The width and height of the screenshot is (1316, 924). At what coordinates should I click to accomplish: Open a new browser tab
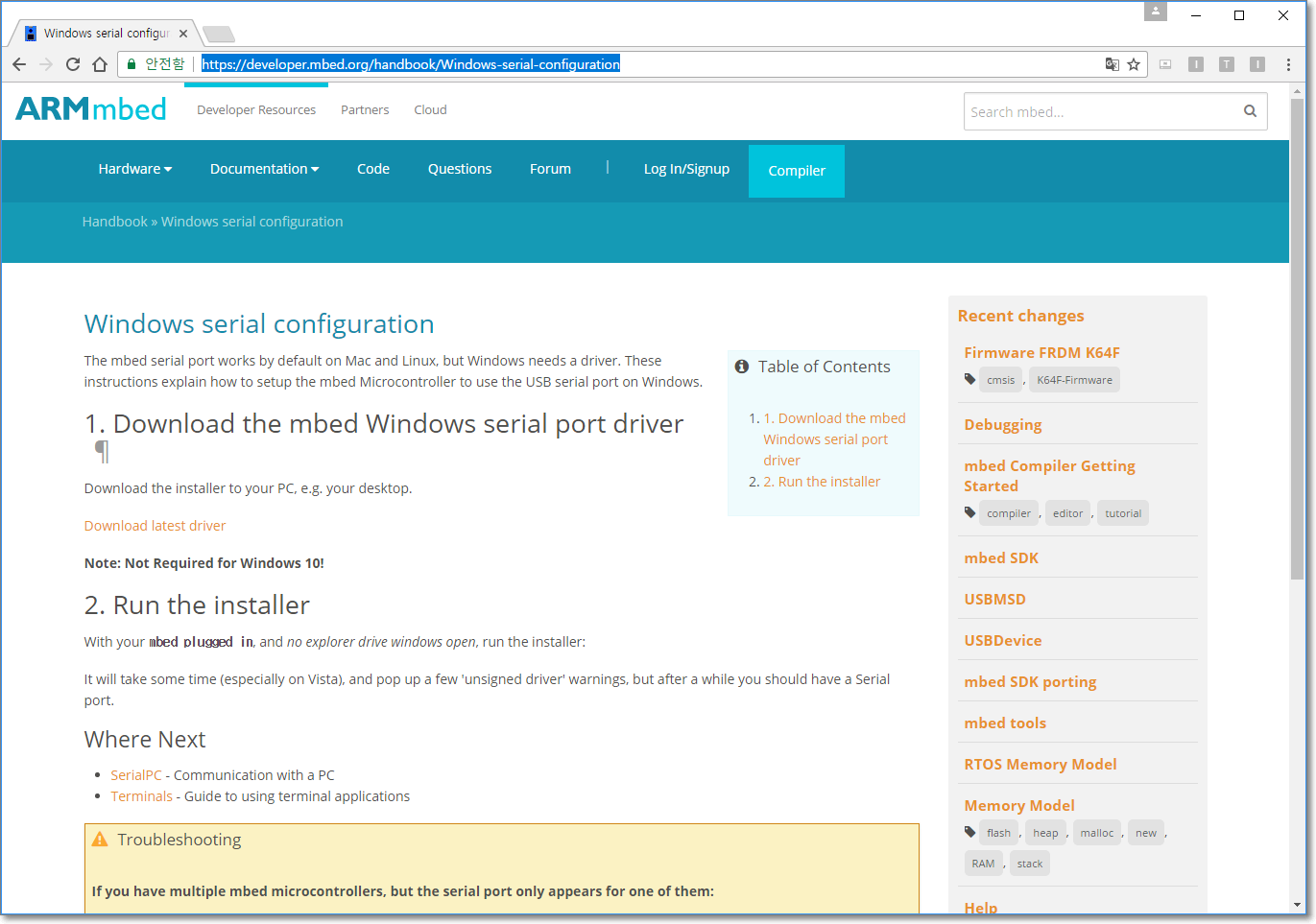[x=219, y=35]
